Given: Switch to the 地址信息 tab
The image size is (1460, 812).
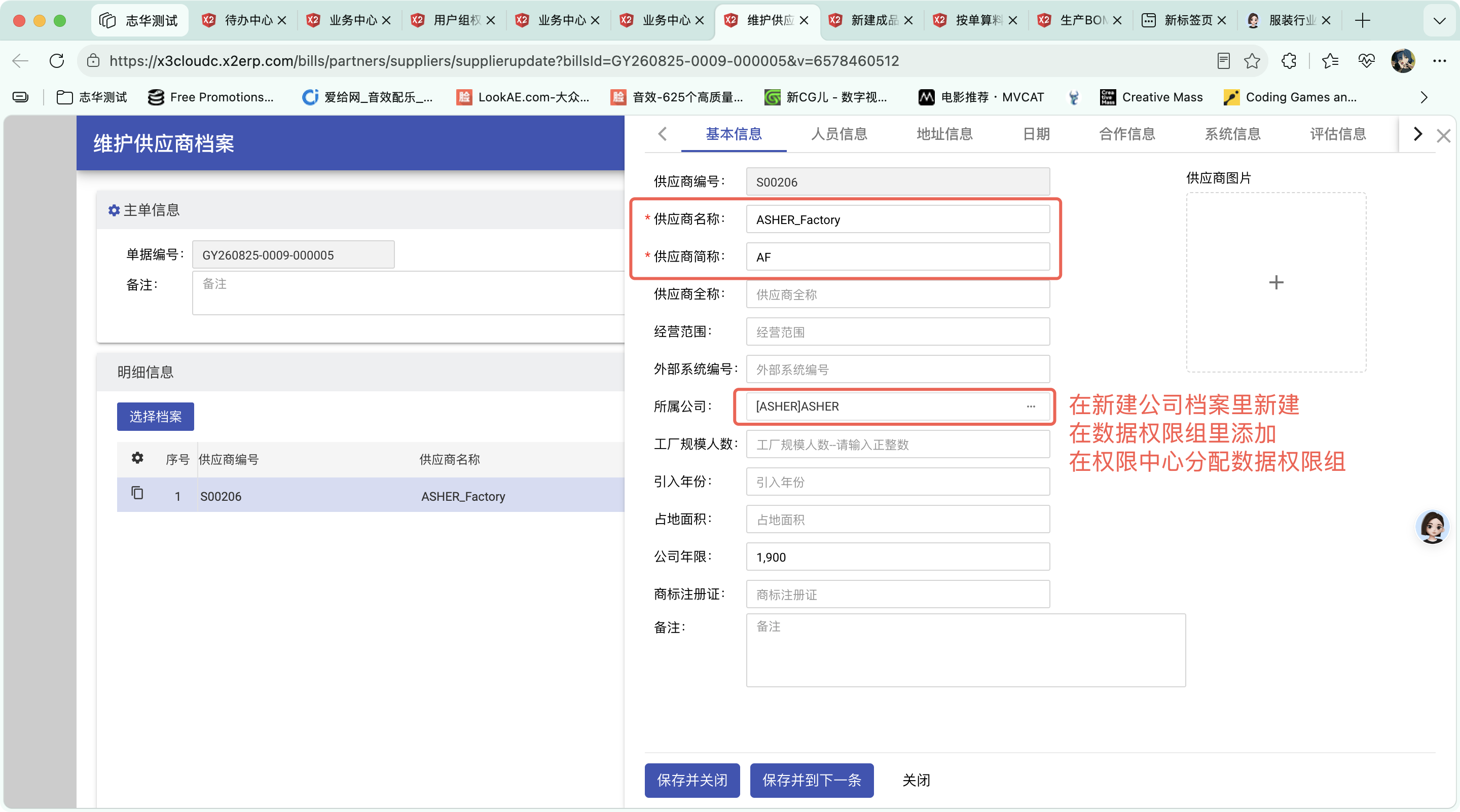Looking at the screenshot, I should pos(944,134).
